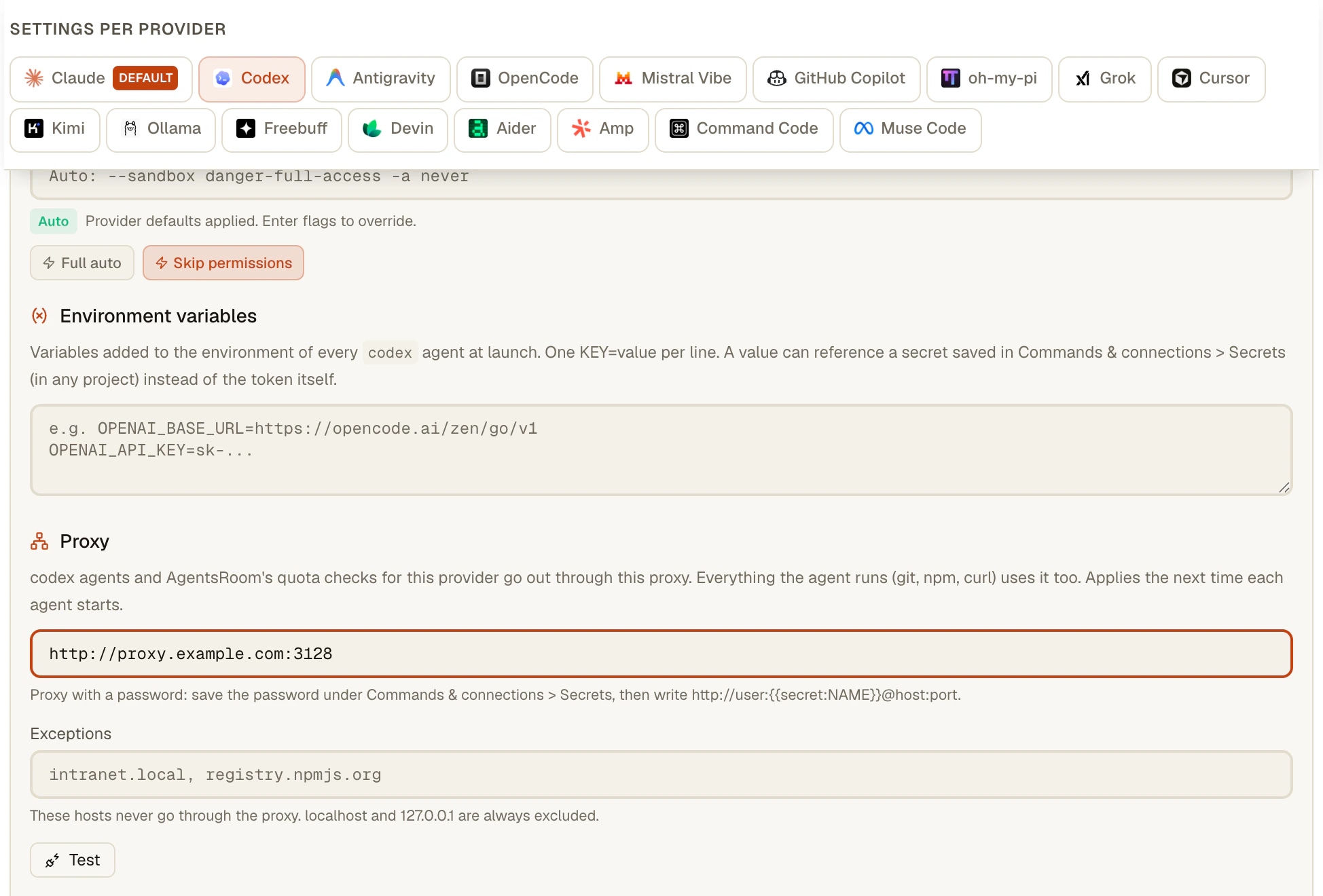Click the oh-my-pi purple icon
Viewport: 1323px width, 896px height.
point(951,78)
